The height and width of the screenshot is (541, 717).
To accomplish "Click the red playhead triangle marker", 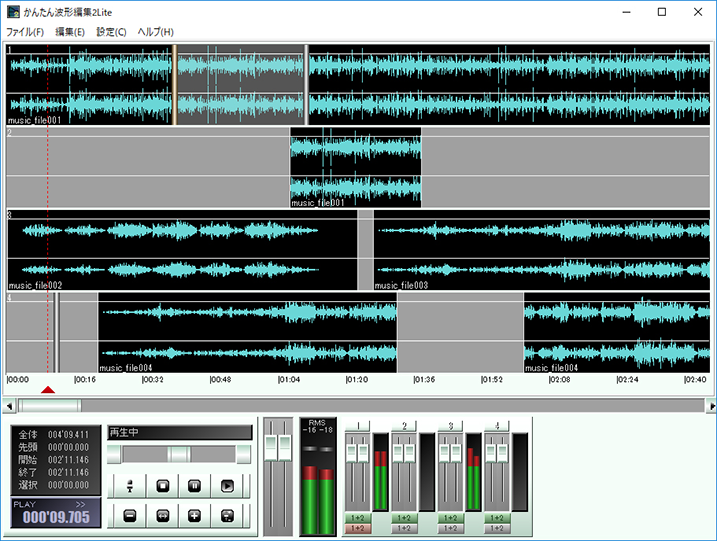I will click(x=48, y=390).
